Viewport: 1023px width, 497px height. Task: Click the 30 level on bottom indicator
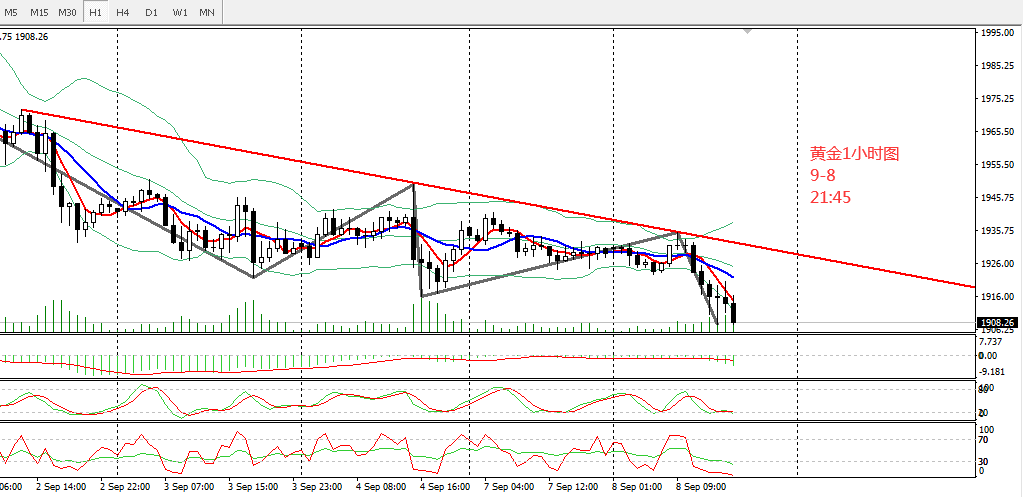[x=985, y=462]
